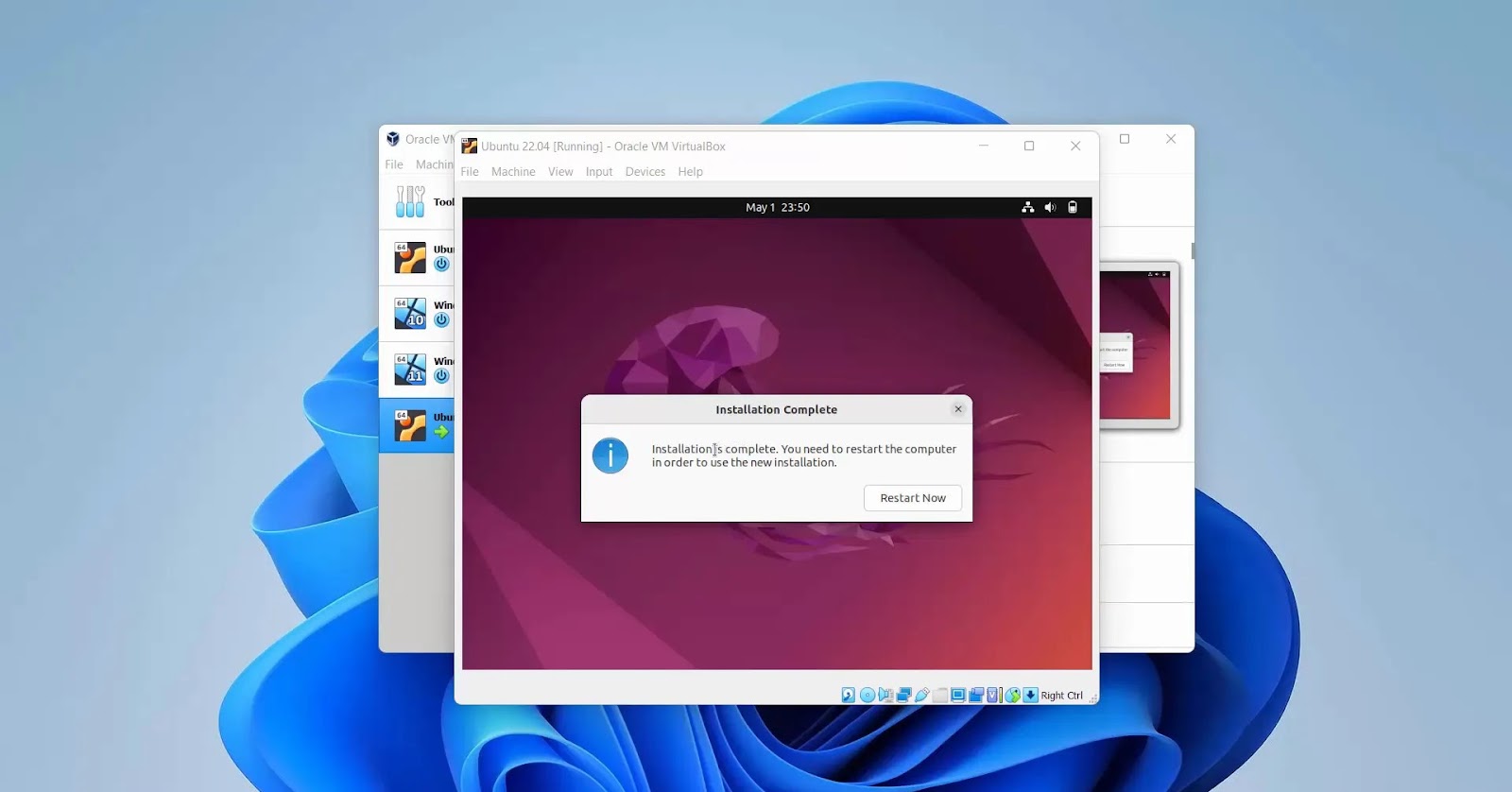1512x792 pixels.
Task: Click the hard disk activity status icon
Action: point(849,696)
